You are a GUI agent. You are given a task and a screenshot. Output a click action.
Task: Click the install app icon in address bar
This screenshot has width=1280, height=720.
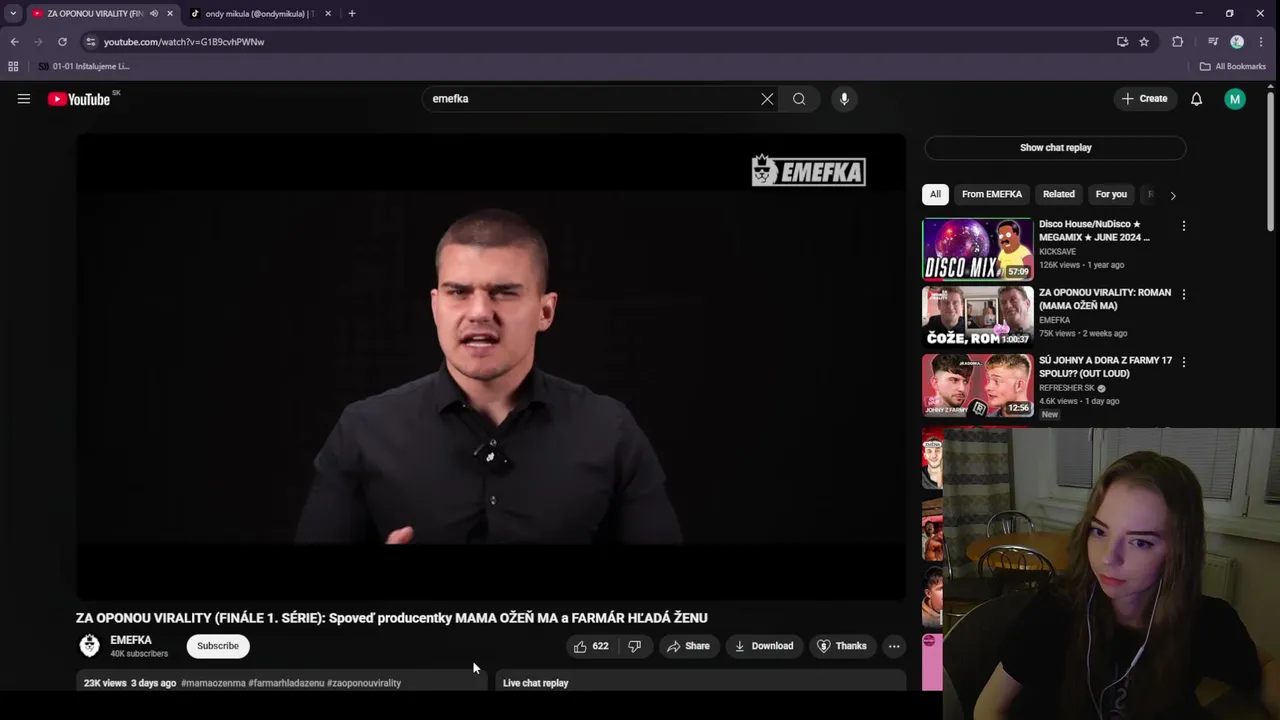pyautogui.click(x=1122, y=42)
